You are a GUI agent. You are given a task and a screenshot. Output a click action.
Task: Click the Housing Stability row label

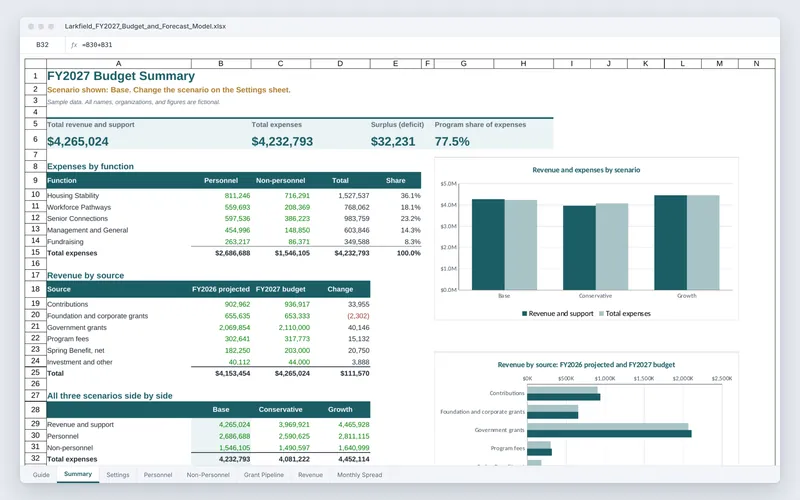pyautogui.click(x=73, y=195)
